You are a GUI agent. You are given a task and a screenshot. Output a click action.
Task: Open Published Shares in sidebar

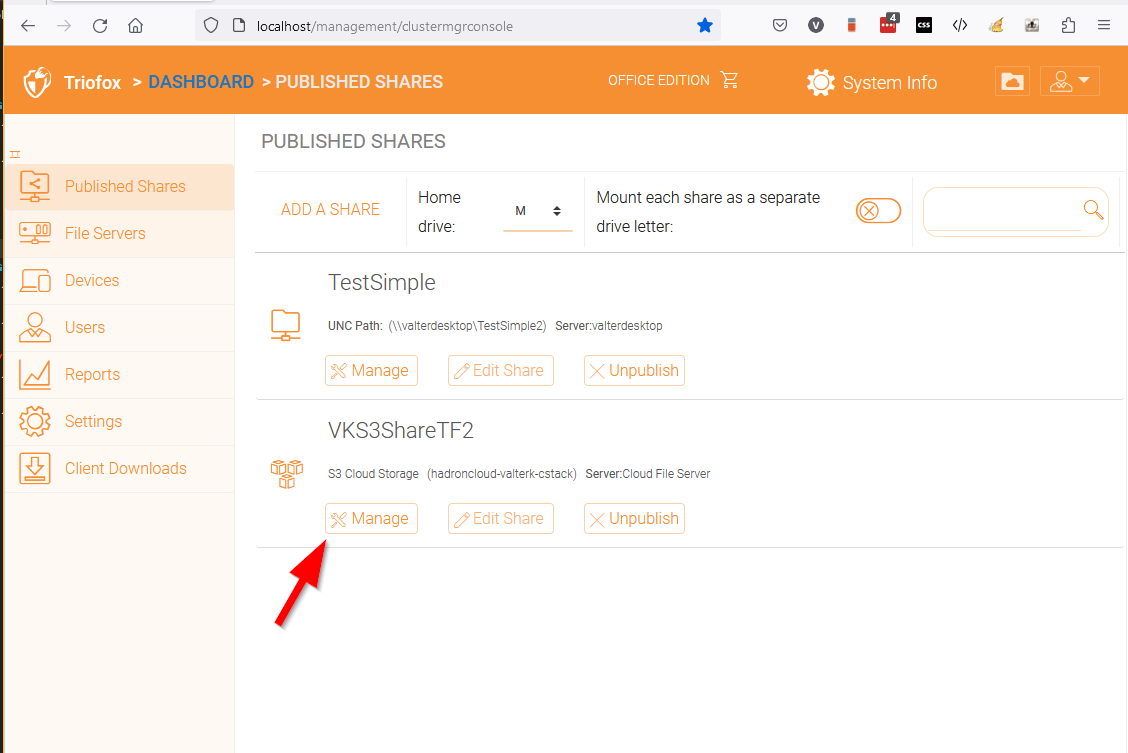pos(119,187)
